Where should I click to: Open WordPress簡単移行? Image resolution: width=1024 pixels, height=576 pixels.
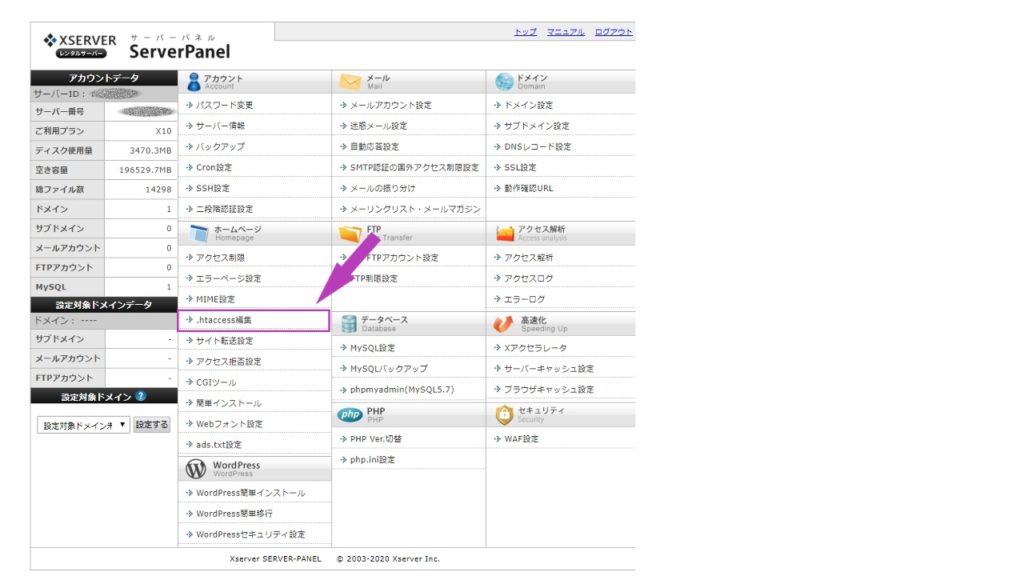(234, 514)
